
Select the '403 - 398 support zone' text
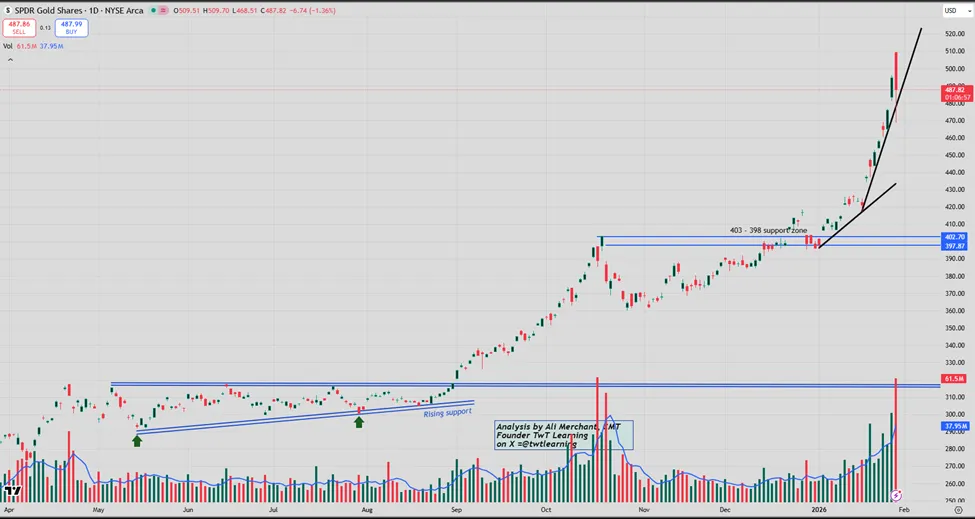pos(768,231)
